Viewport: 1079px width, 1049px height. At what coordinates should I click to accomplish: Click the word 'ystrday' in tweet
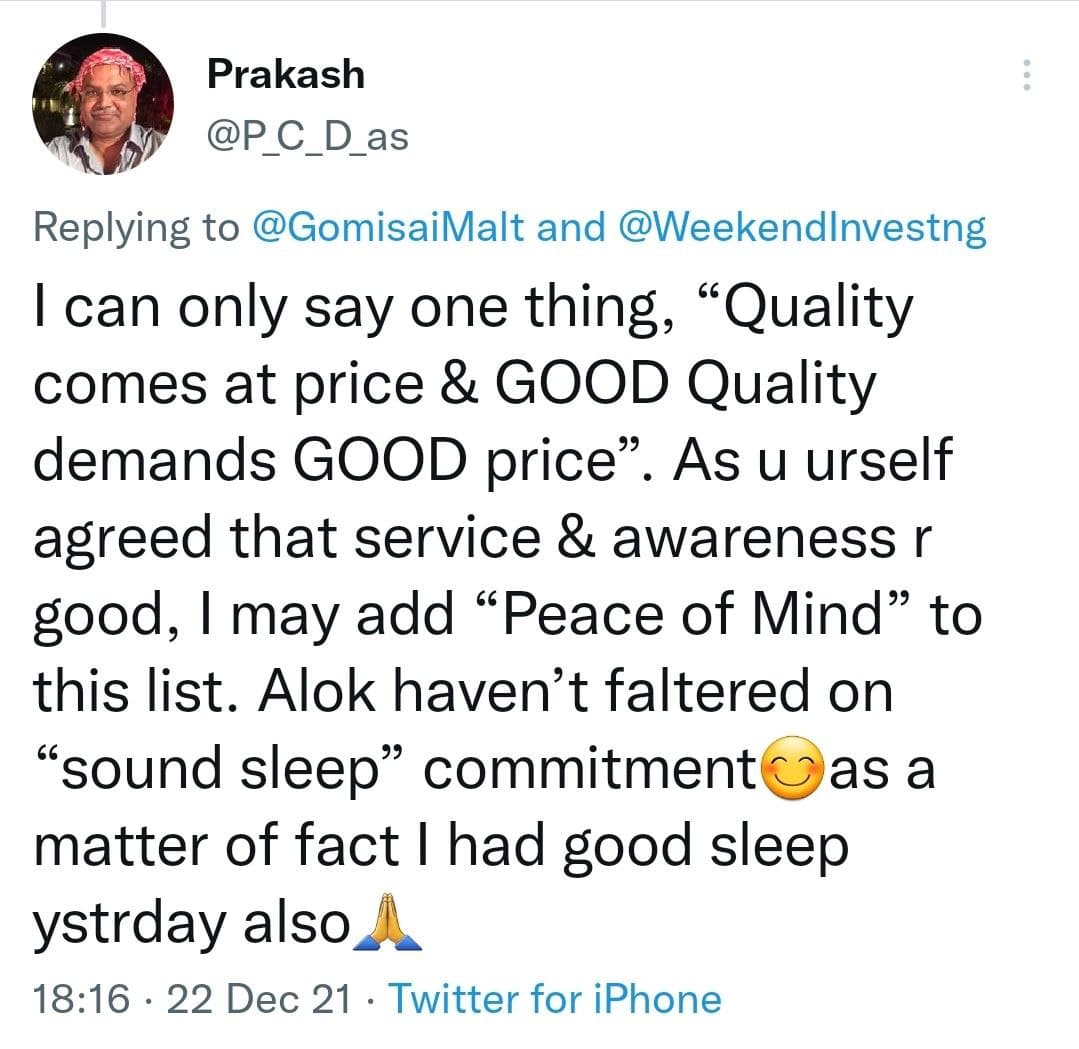pos(129,926)
